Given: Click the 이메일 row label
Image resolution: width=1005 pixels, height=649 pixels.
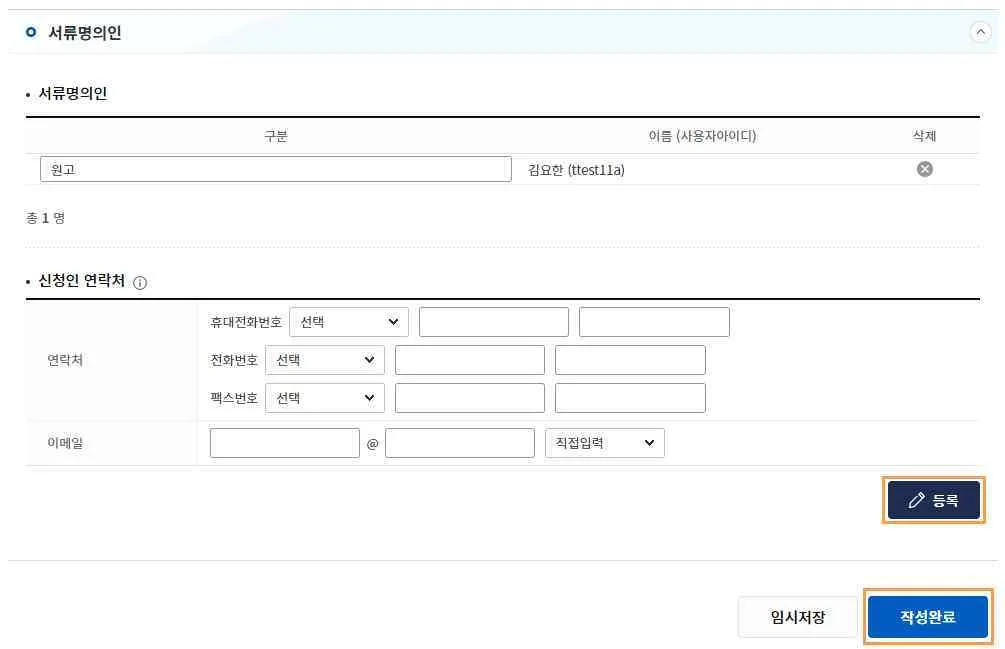Looking at the screenshot, I should coord(65,443).
